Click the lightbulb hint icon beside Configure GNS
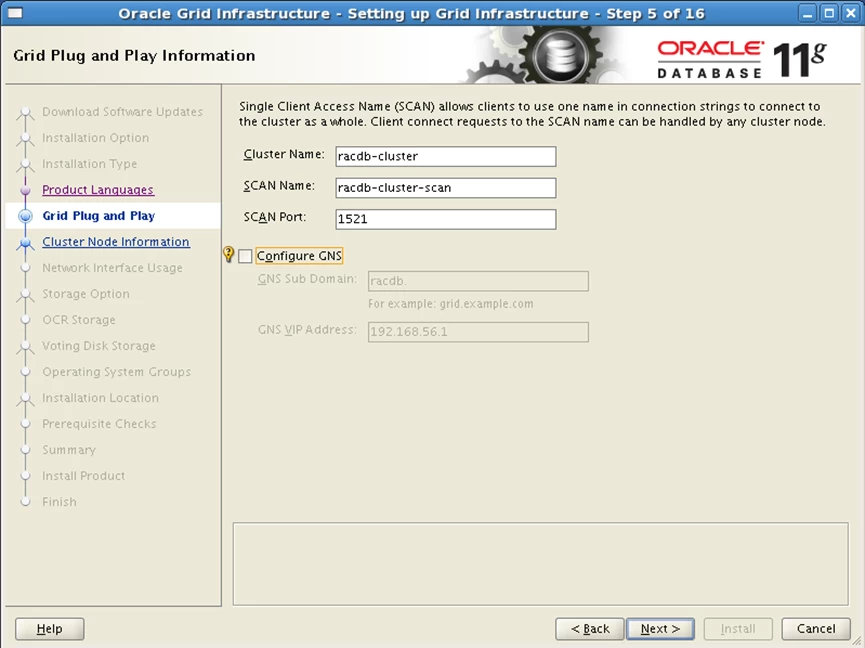The height and width of the screenshot is (648, 865). coord(228,254)
